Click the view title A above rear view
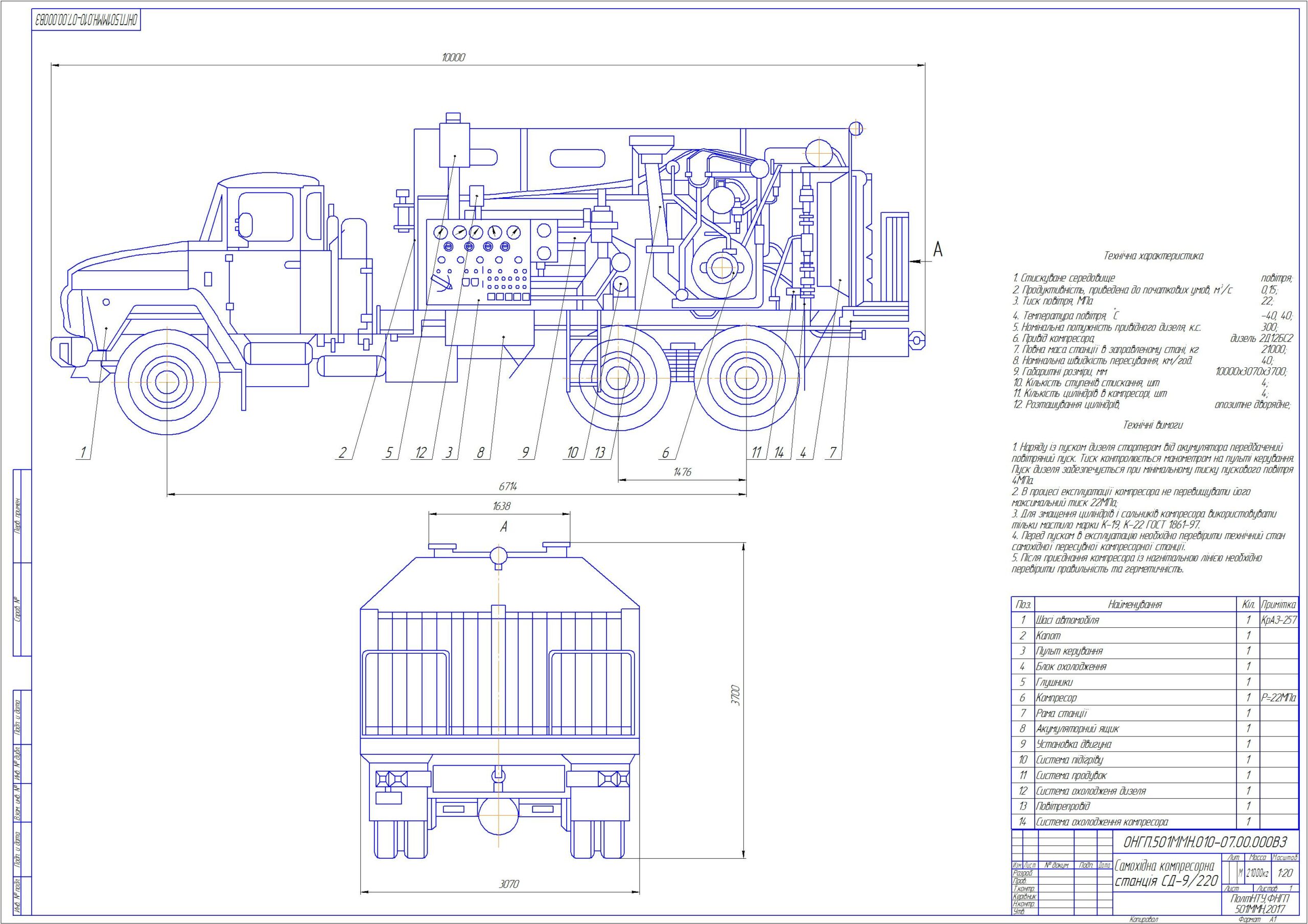 coord(504,528)
